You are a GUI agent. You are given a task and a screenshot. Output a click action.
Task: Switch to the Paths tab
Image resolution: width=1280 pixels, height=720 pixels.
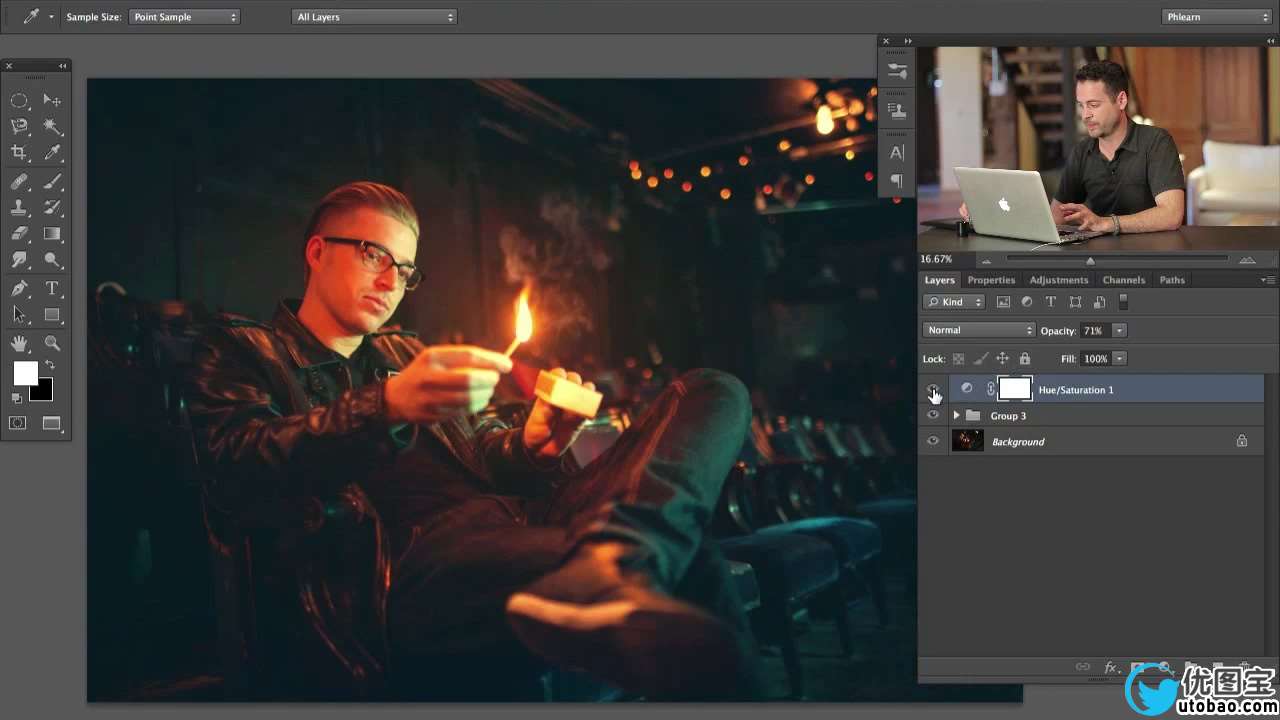1172,280
